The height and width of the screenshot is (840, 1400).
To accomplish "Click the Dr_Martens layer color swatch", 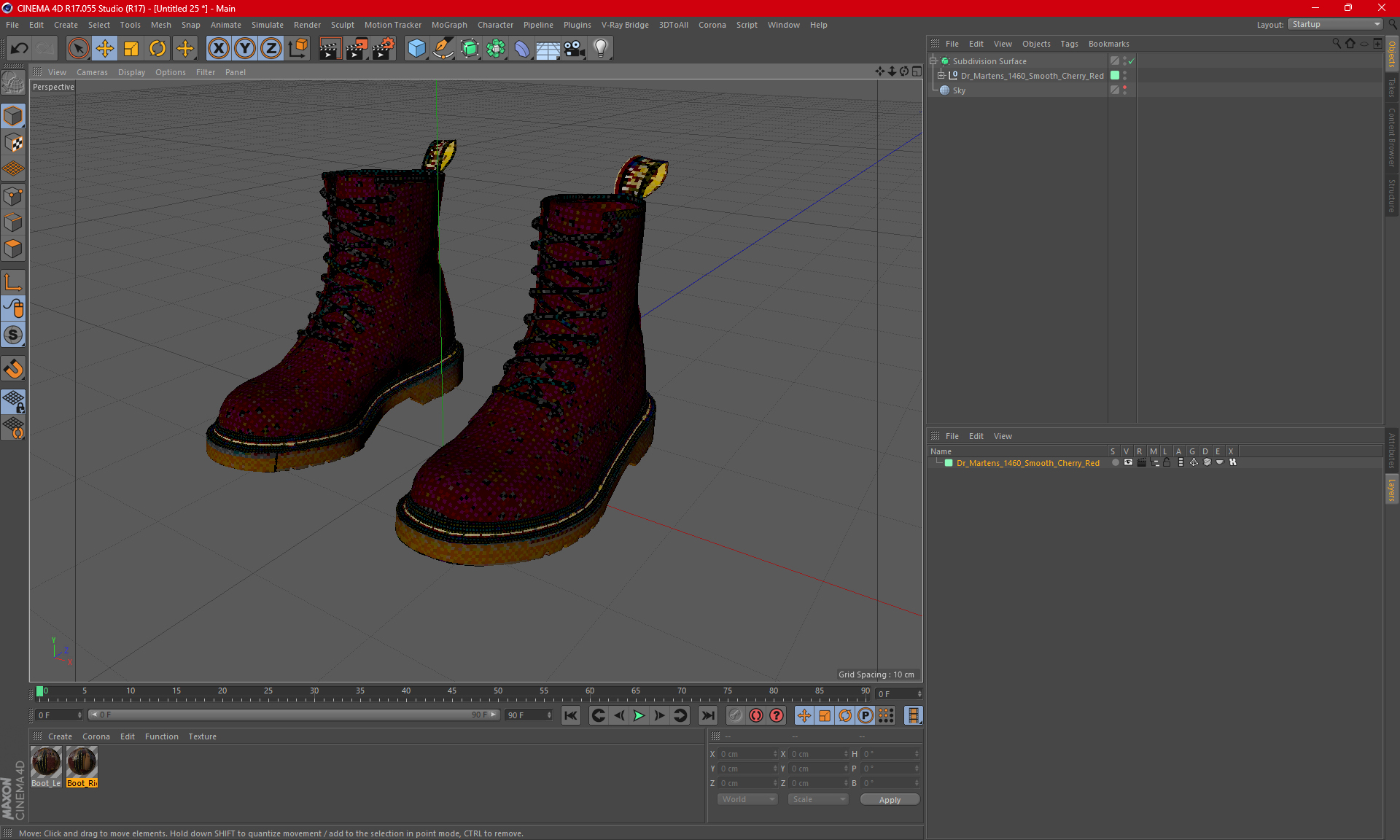I will click(949, 463).
